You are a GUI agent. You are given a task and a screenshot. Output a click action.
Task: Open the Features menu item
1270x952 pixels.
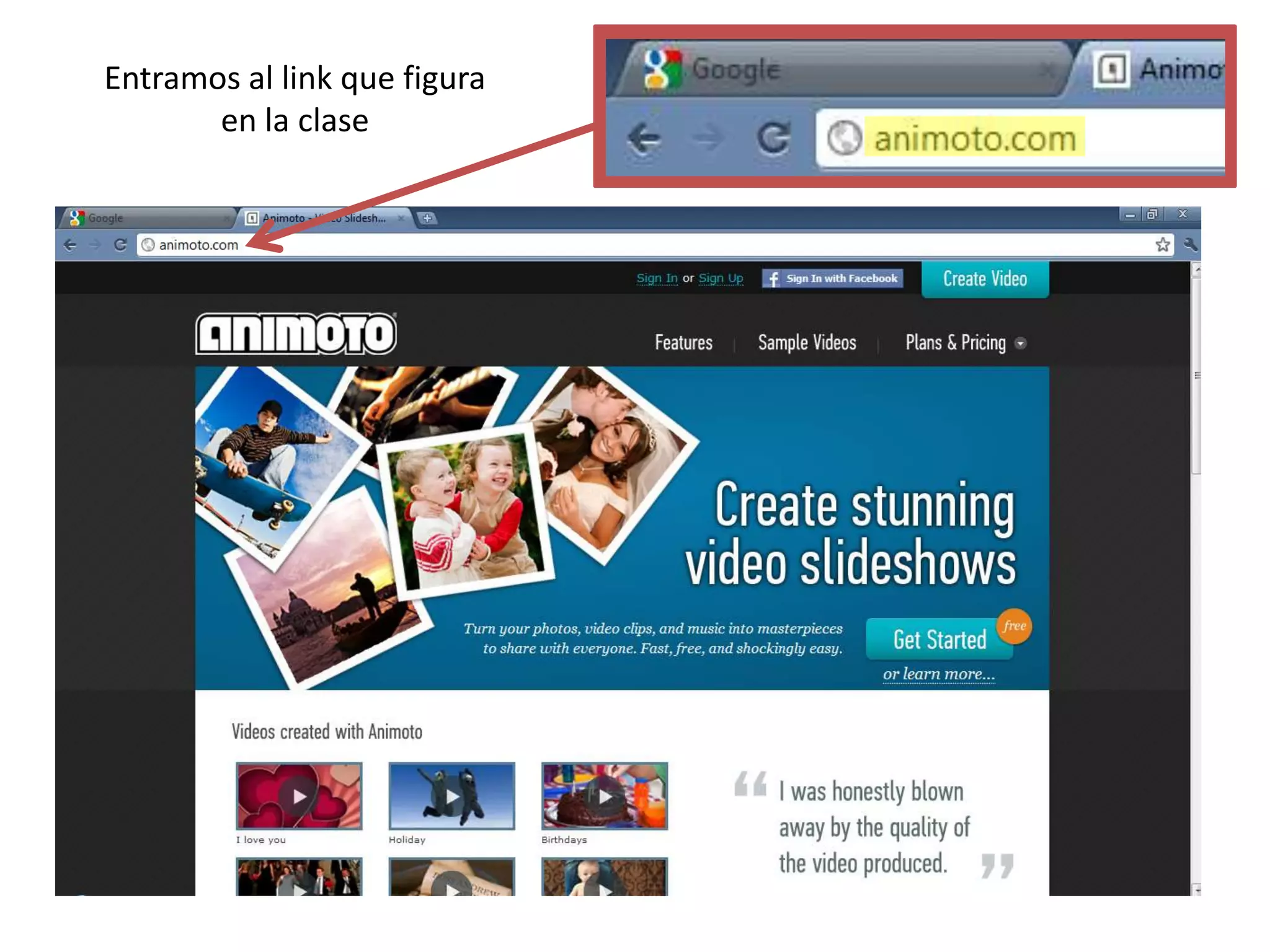(683, 343)
